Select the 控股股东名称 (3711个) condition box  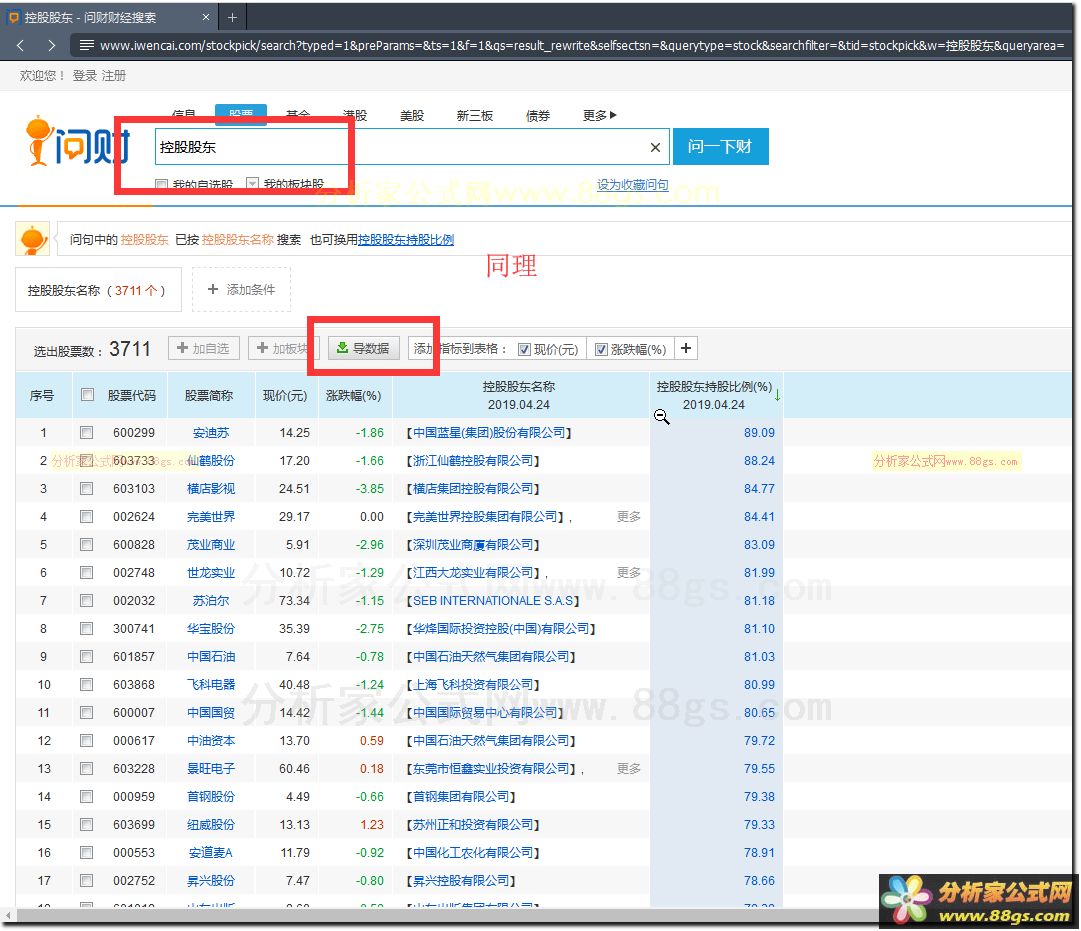[x=98, y=290]
